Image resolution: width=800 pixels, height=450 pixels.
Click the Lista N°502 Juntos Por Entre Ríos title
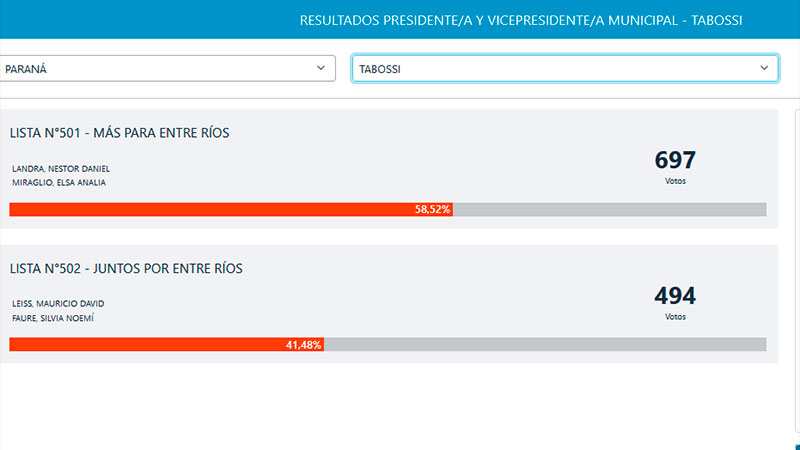pyautogui.click(x=126, y=268)
